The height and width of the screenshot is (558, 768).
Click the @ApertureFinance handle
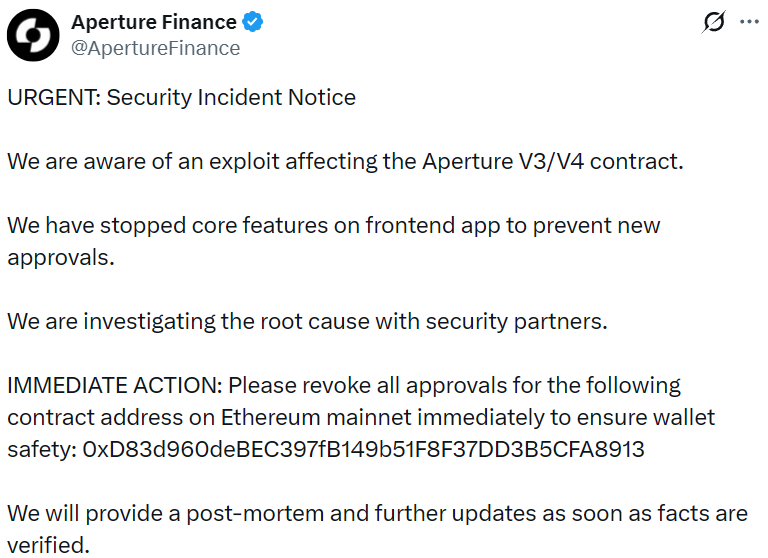156,48
